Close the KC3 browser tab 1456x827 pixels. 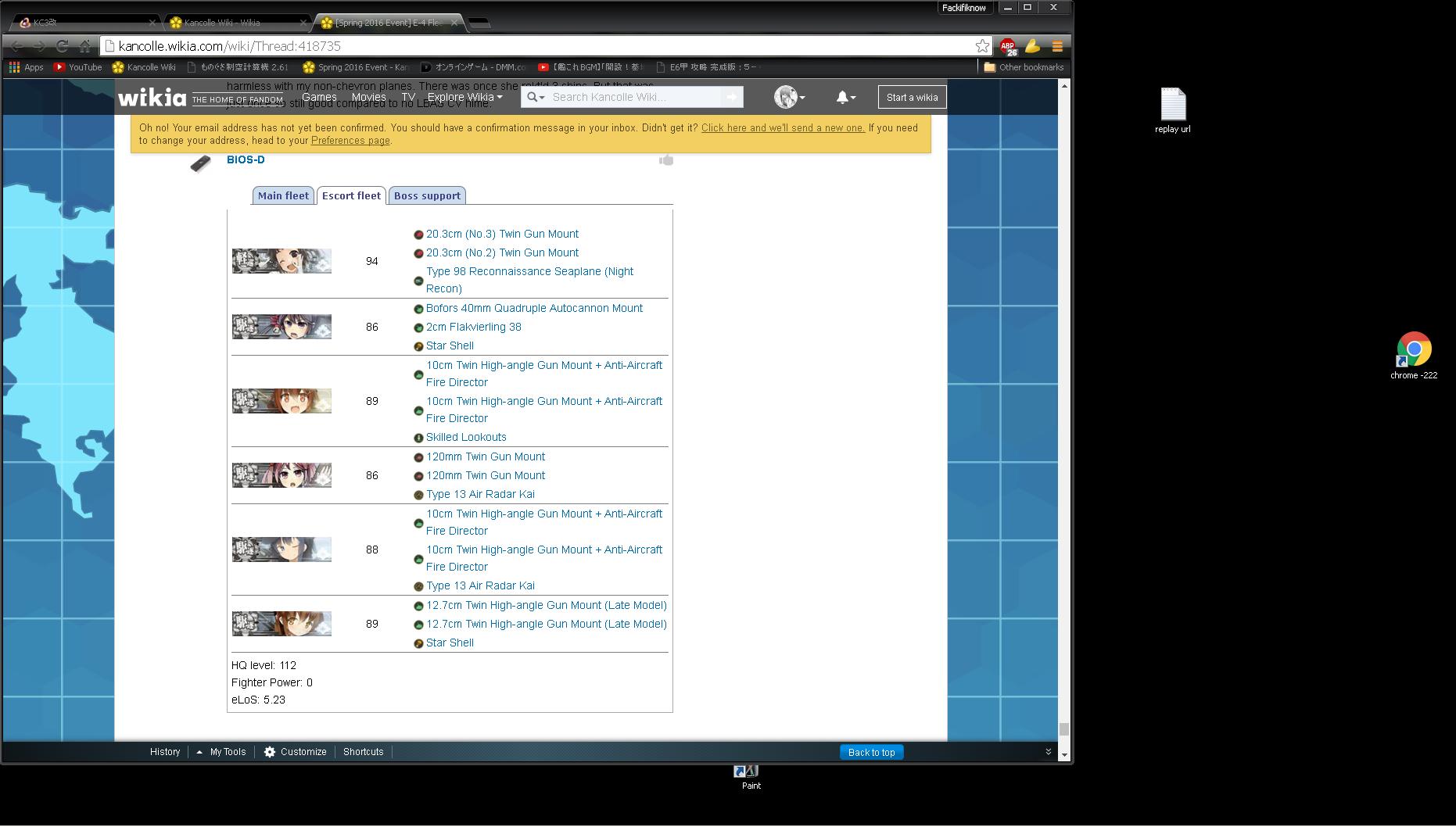[x=152, y=23]
